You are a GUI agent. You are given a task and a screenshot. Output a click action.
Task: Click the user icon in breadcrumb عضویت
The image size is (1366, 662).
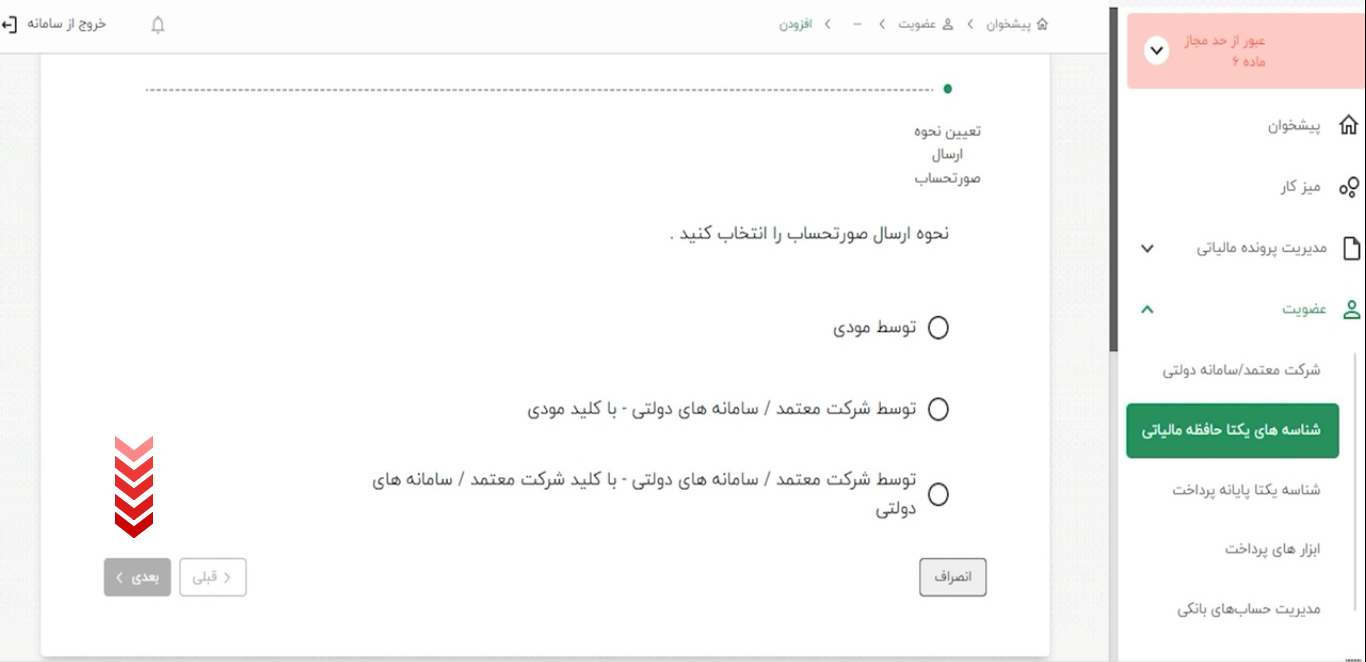point(948,24)
